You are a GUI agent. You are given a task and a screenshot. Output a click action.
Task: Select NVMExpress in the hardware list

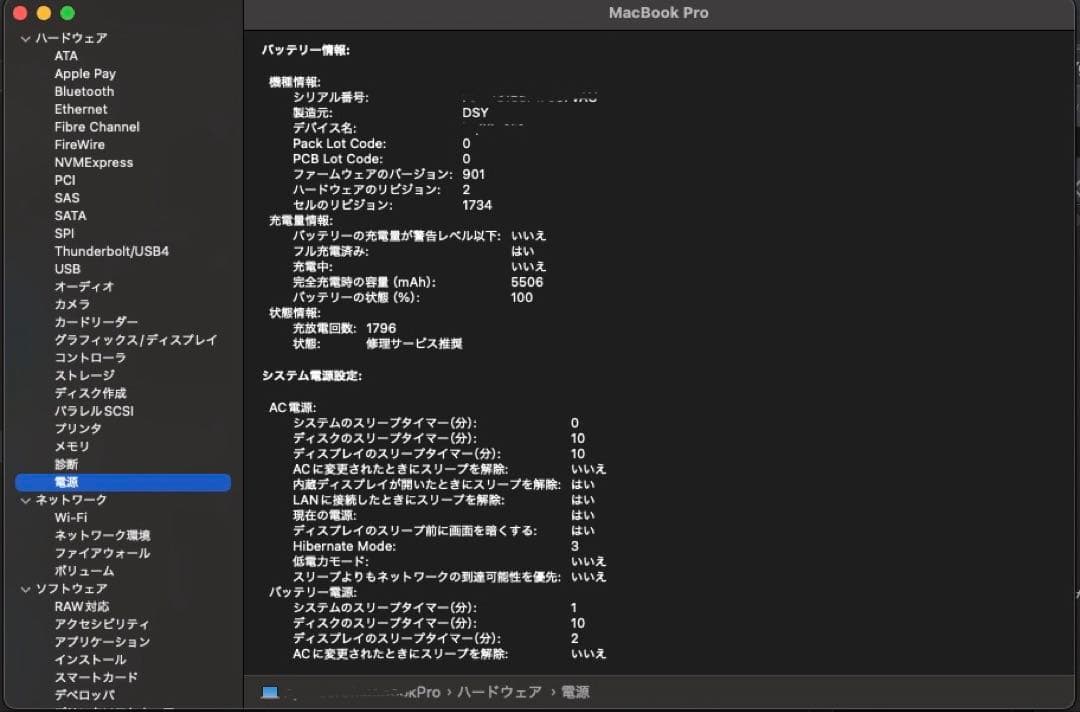click(x=94, y=162)
